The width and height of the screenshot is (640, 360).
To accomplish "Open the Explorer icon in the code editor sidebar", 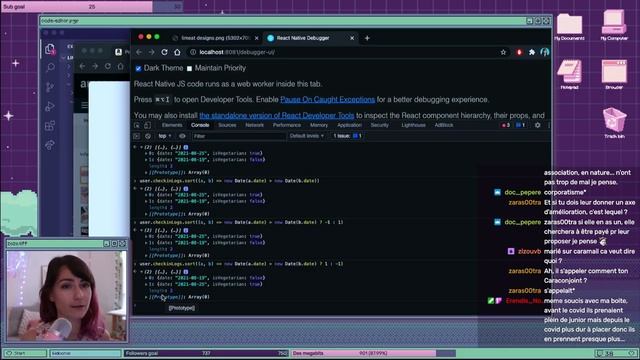I will pyautogui.click(x=50, y=49).
